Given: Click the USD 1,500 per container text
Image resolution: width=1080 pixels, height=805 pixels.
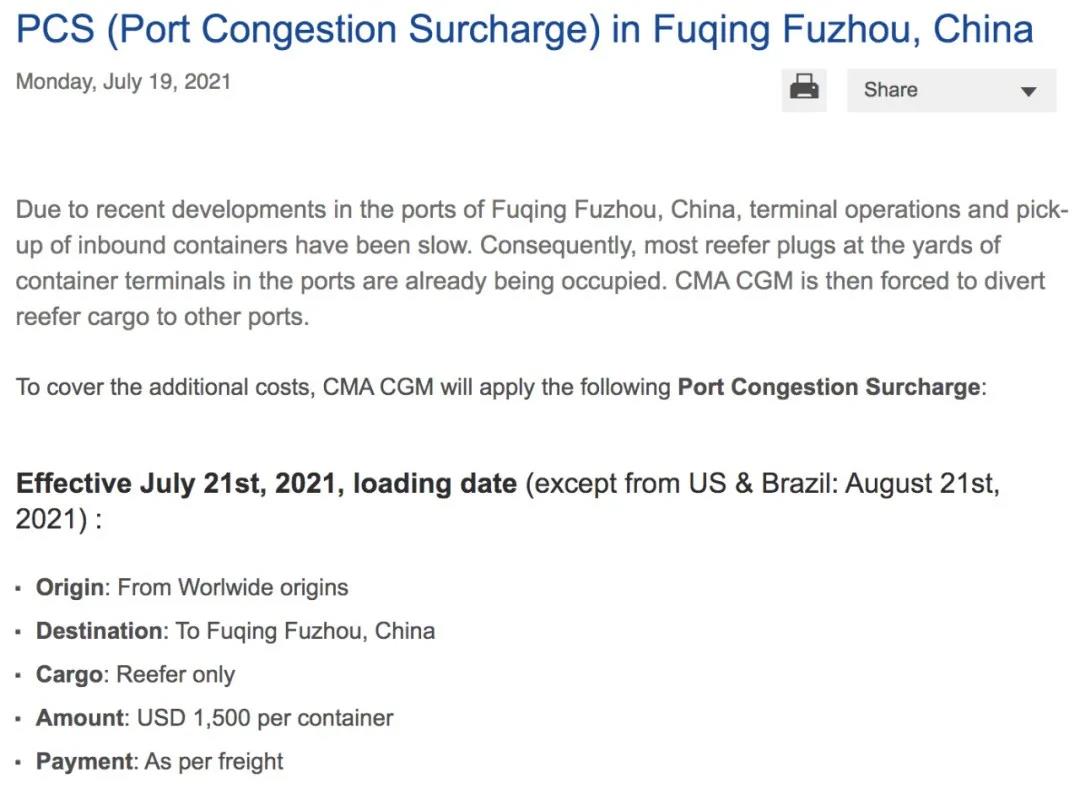Looking at the screenshot, I should click(x=265, y=718).
